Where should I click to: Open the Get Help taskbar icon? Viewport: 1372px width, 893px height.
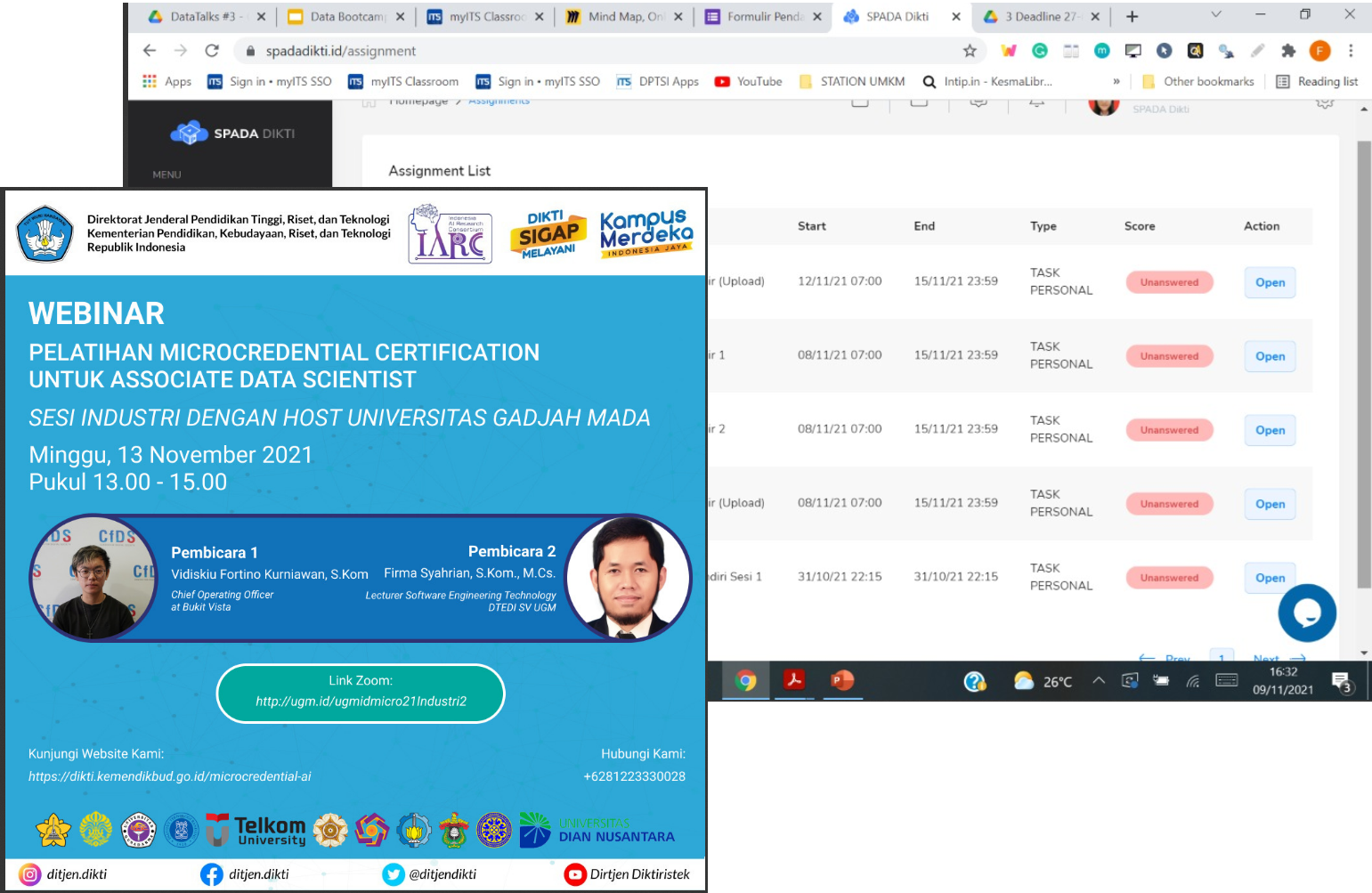(x=975, y=681)
